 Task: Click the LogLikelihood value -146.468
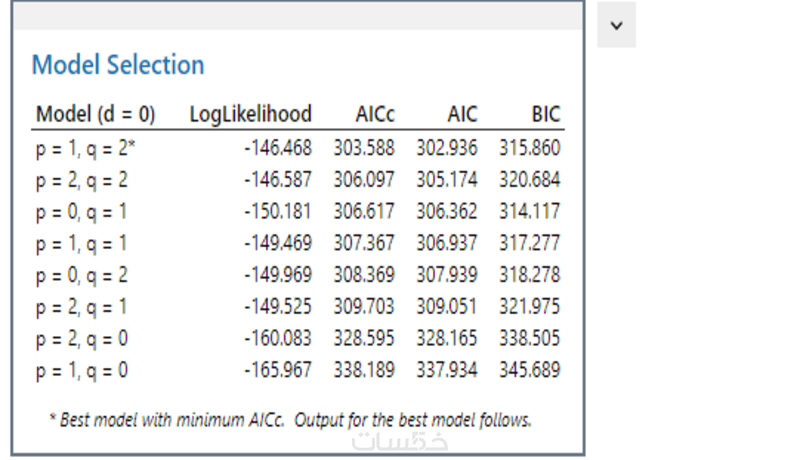278,148
